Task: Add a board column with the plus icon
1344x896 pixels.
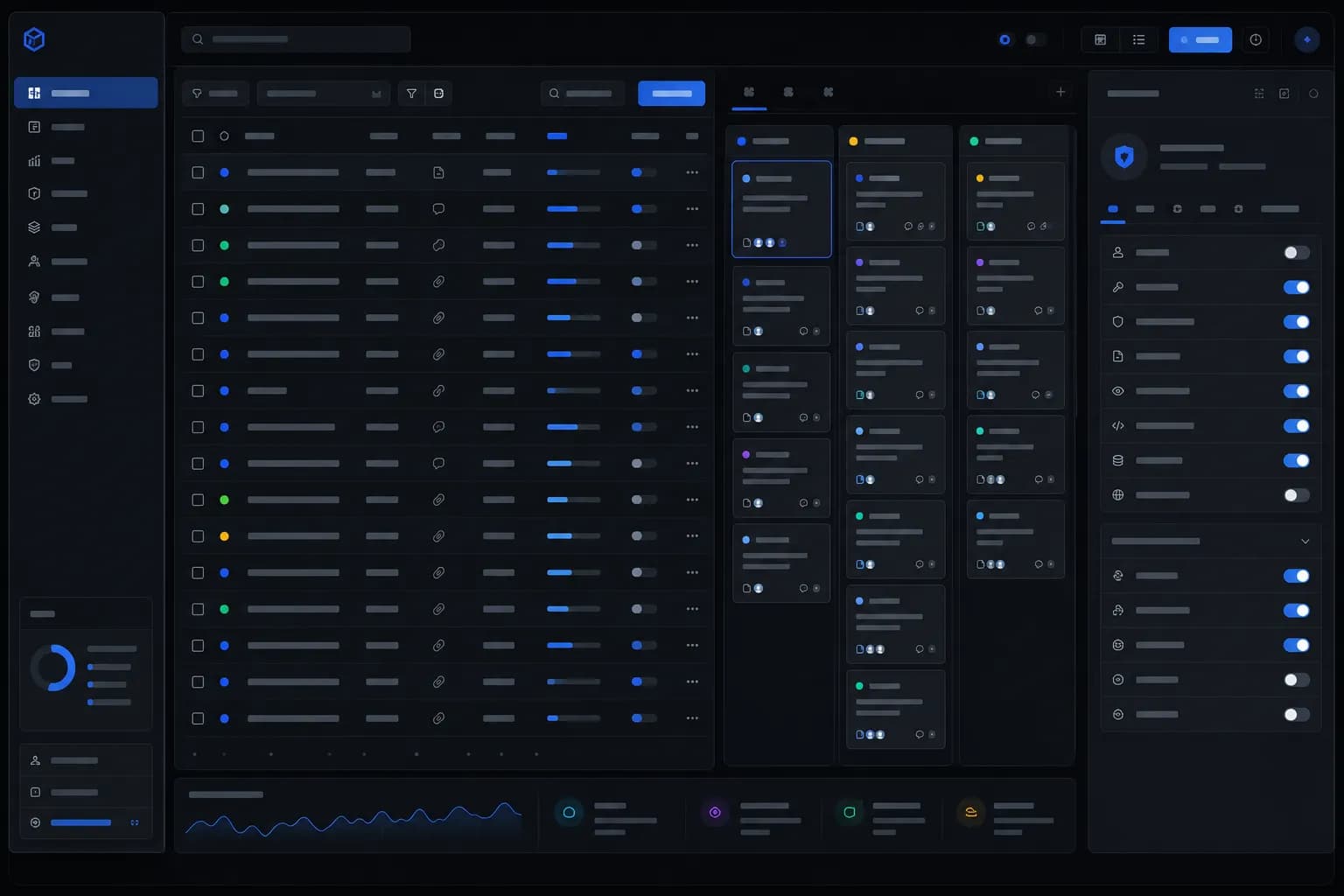Action: pyautogui.click(x=1060, y=92)
